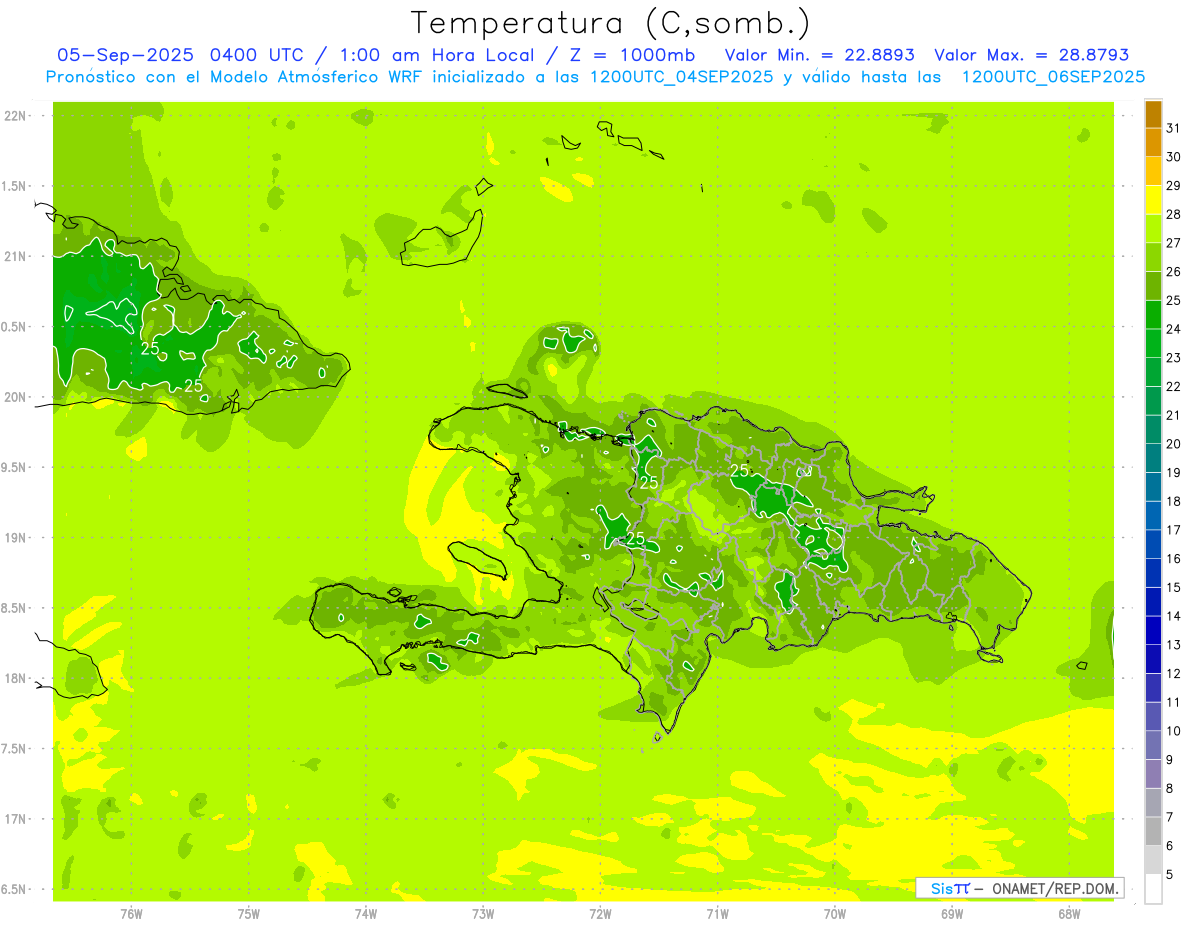Click the 18N latitude axis label

[17, 678]
